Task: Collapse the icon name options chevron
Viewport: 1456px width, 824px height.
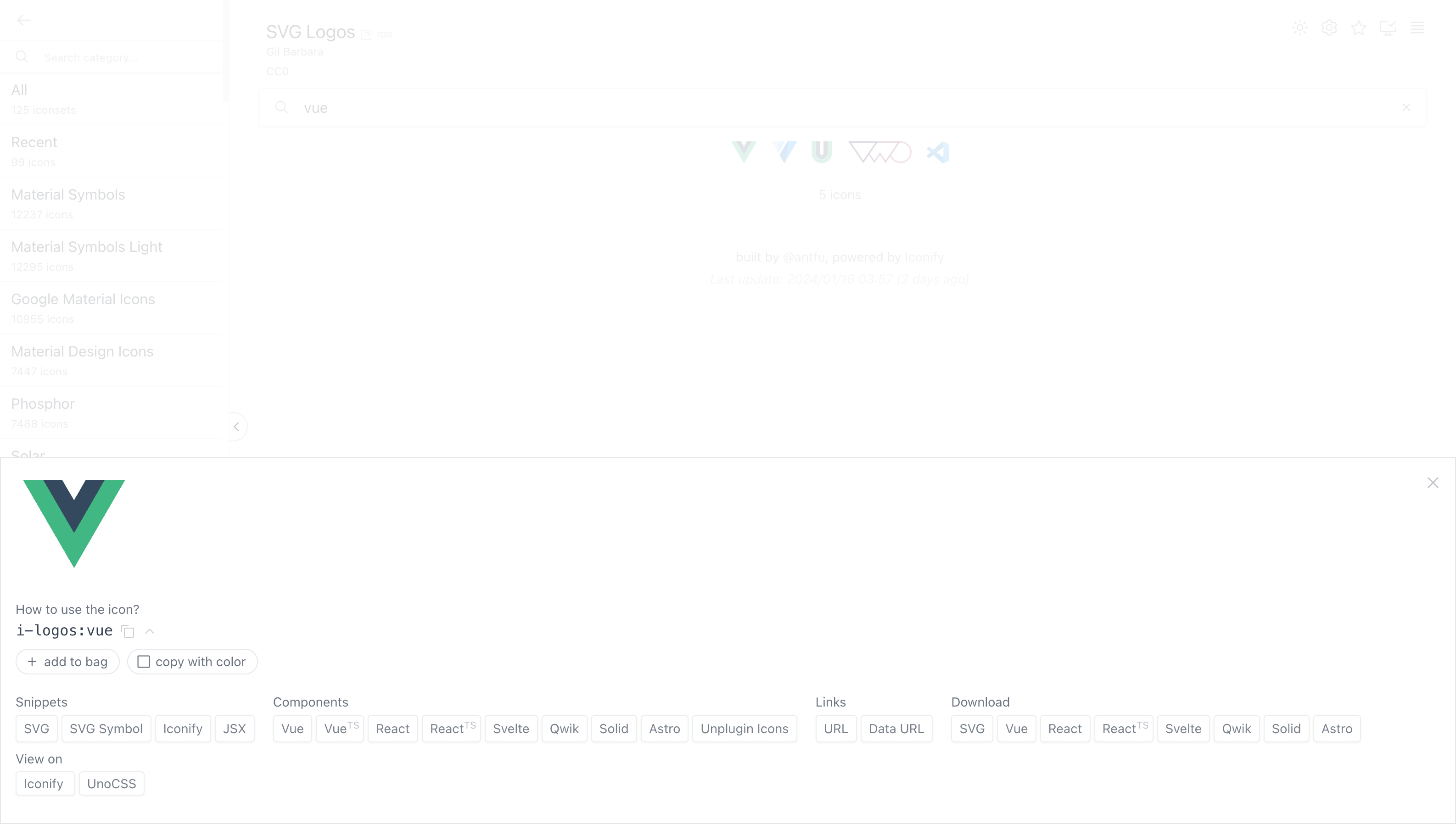Action: coord(150,631)
